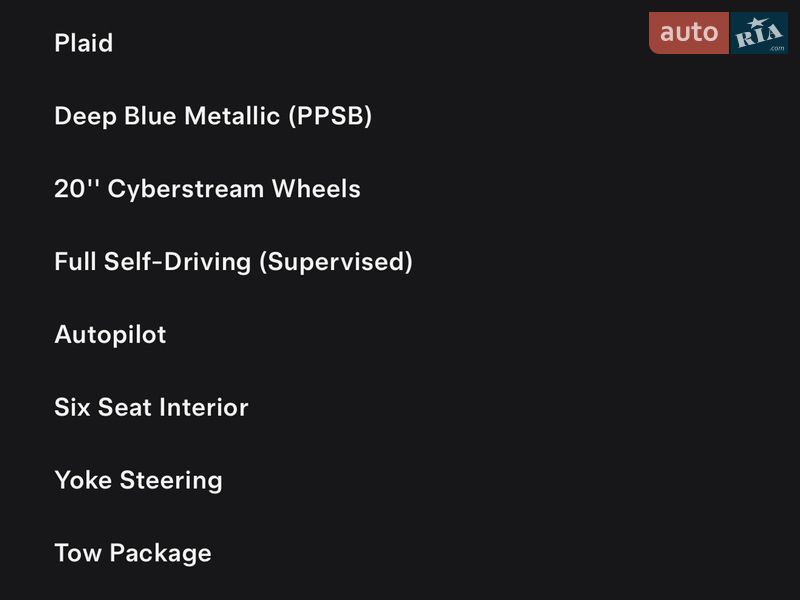The image size is (800, 600).
Task: Click the red auto logo badge
Action: click(688, 33)
